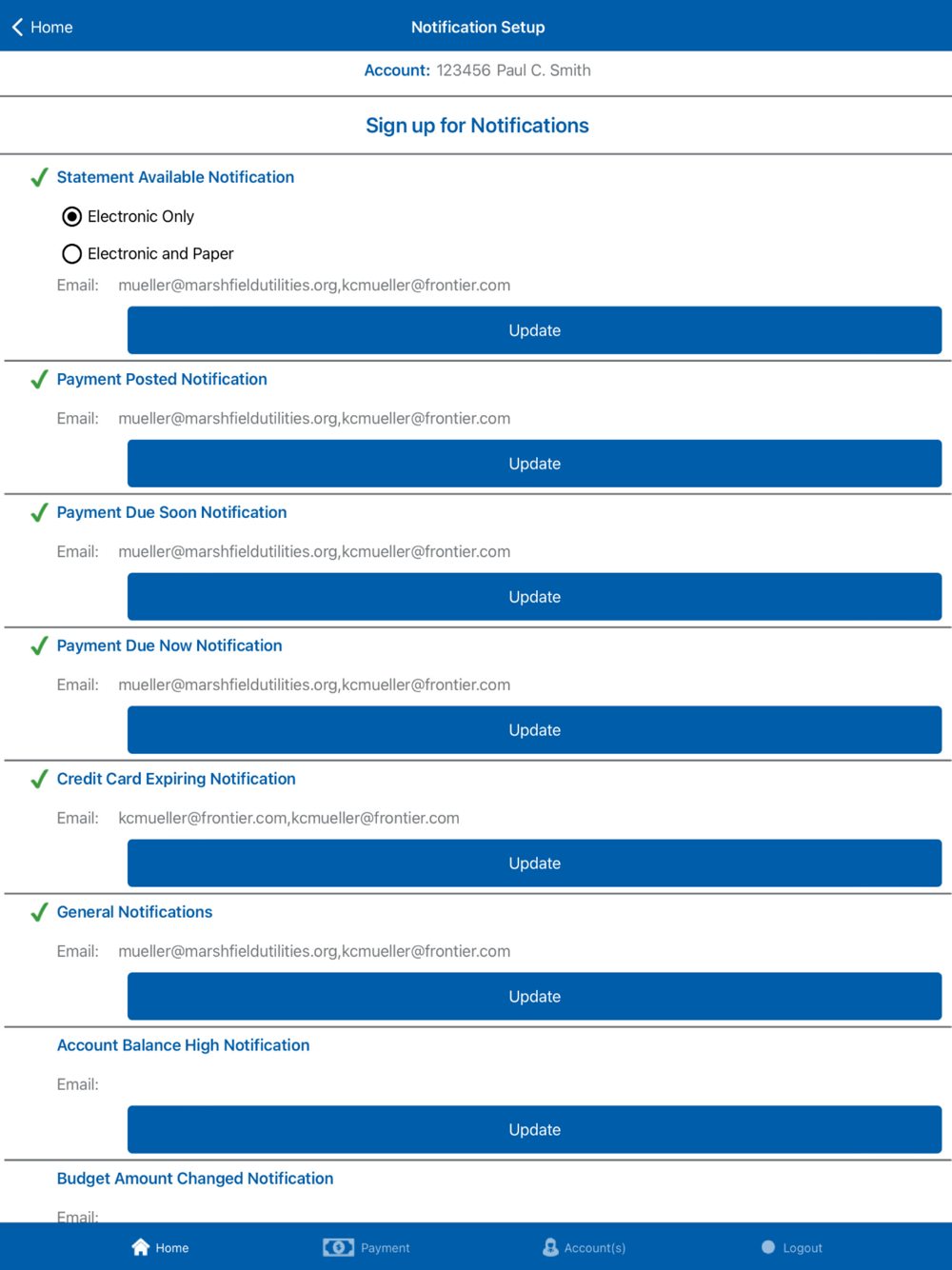Tap the email field under Payment Posted Notification

click(314, 419)
